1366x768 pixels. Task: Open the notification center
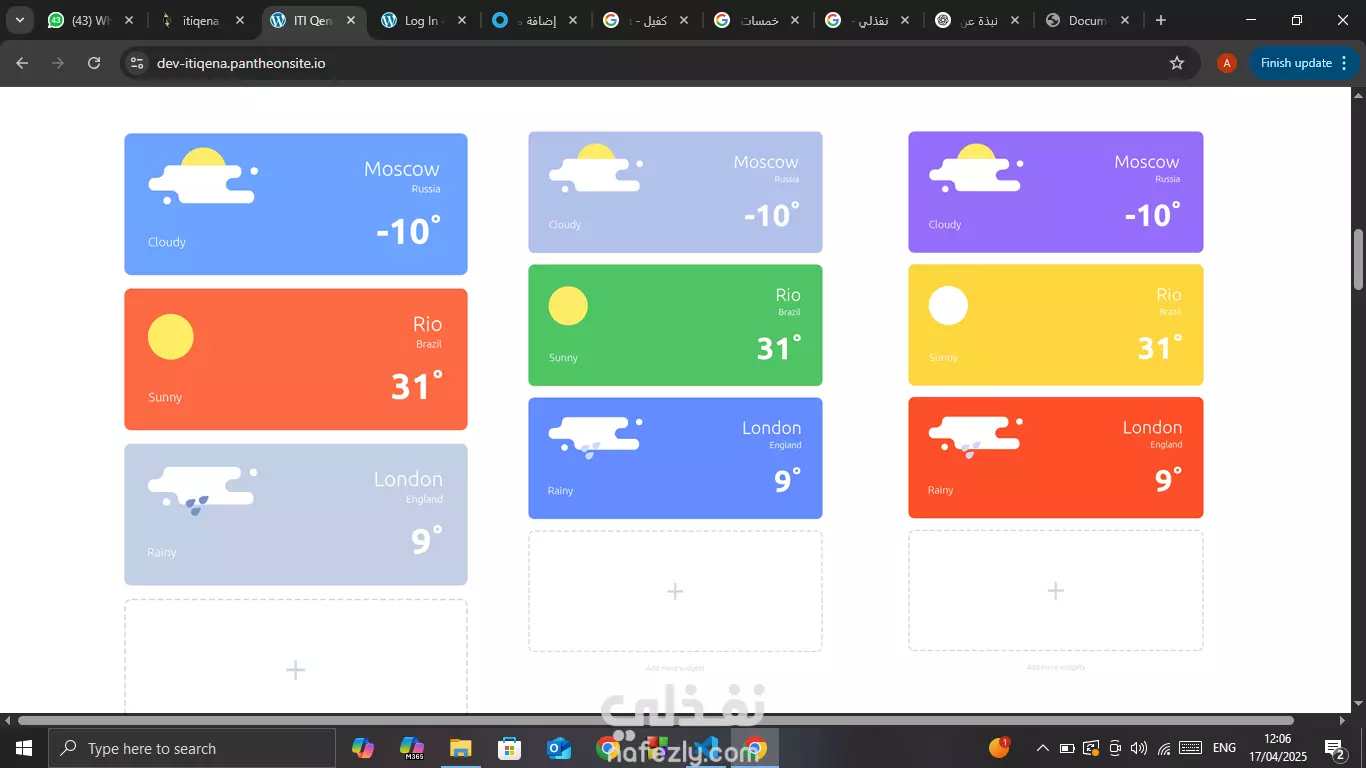(1337, 748)
